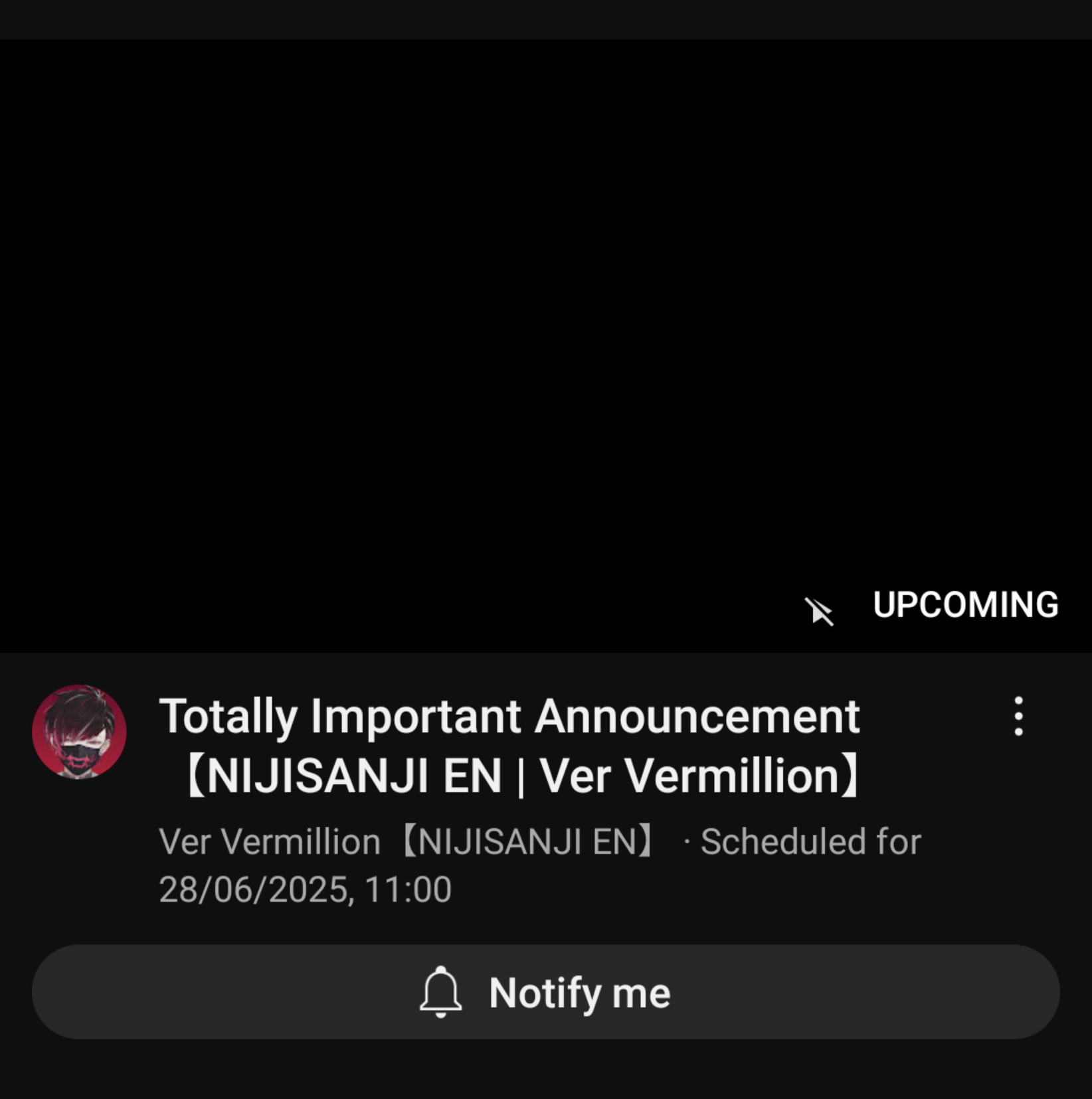Click the word "Announcement" in the title
The width and height of the screenshot is (1092, 1099).
(x=697, y=716)
